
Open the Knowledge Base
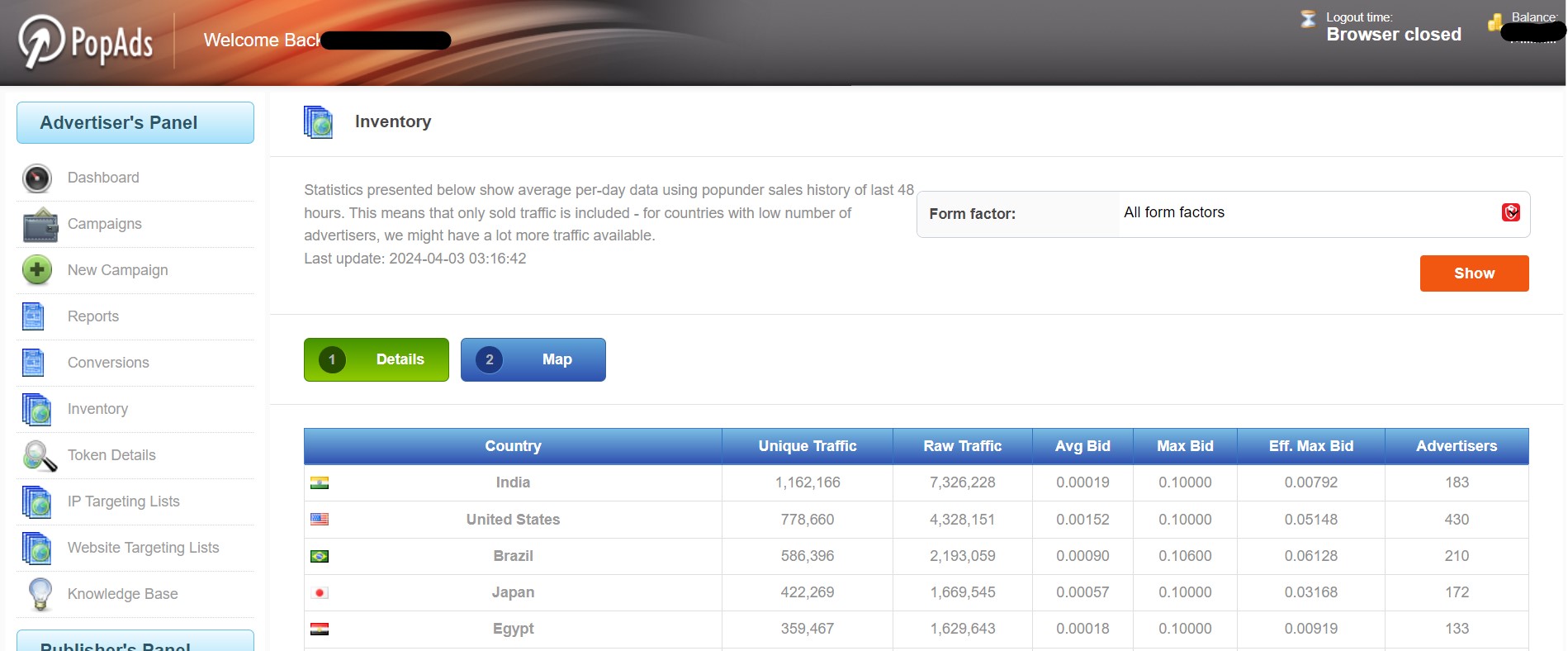pyautogui.click(x=123, y=594)
